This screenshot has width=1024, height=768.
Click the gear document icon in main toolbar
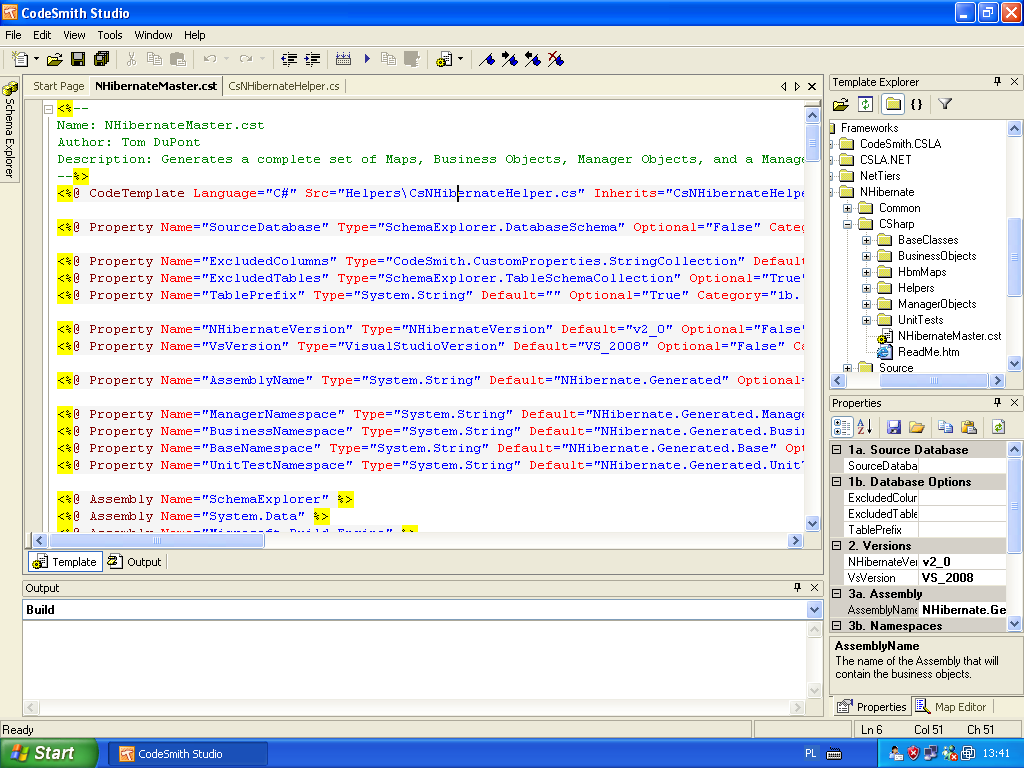click(x=444, y=59)
